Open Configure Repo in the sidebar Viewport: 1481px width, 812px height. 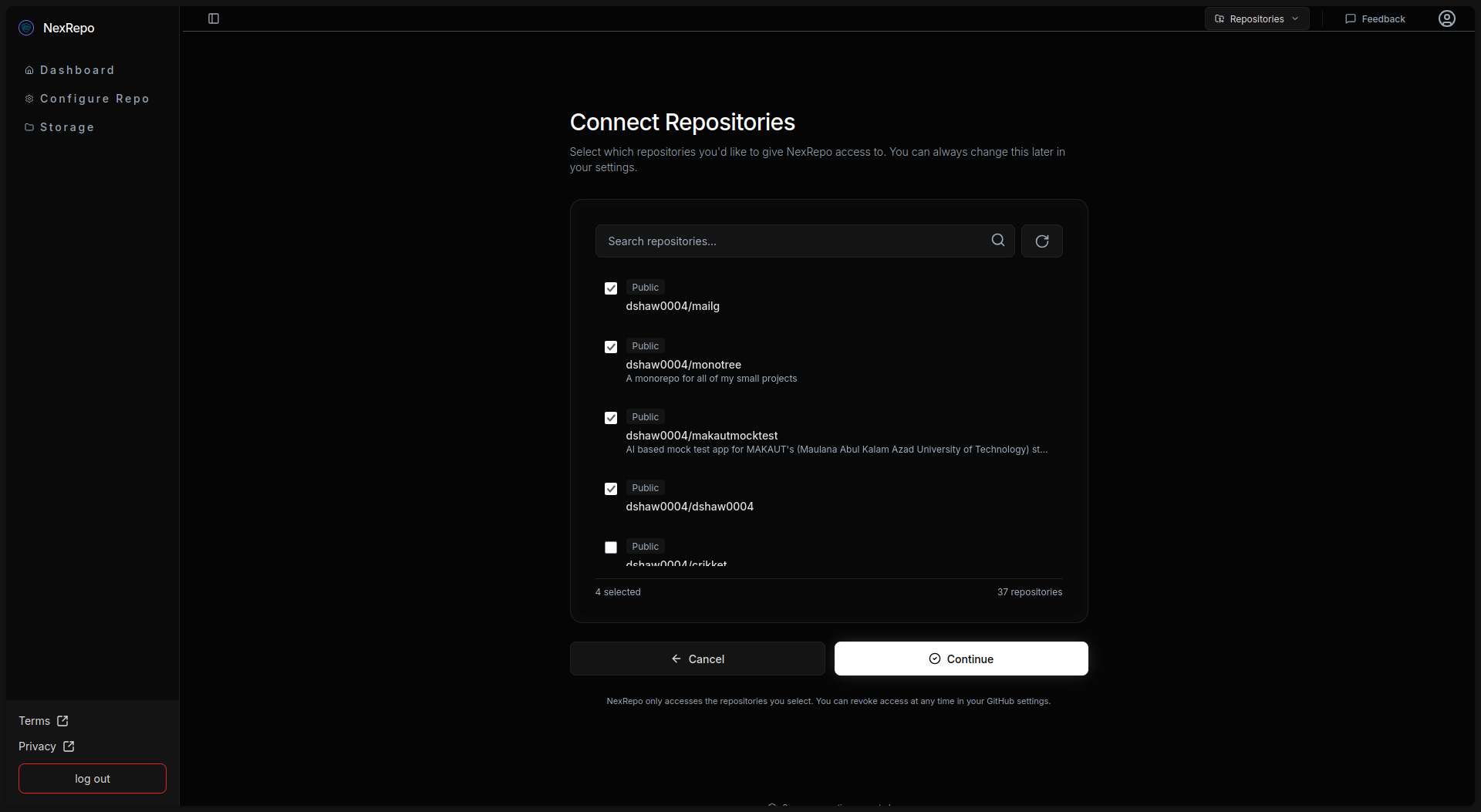click(87, 99)
